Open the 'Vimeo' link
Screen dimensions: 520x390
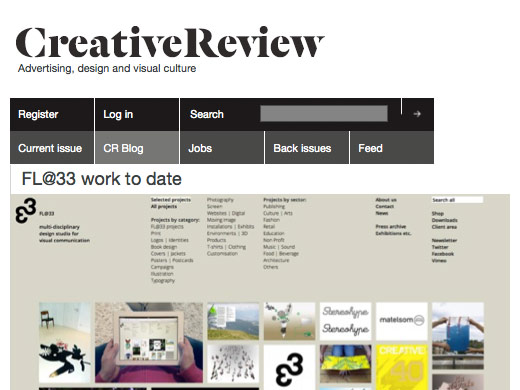[439, 260]
